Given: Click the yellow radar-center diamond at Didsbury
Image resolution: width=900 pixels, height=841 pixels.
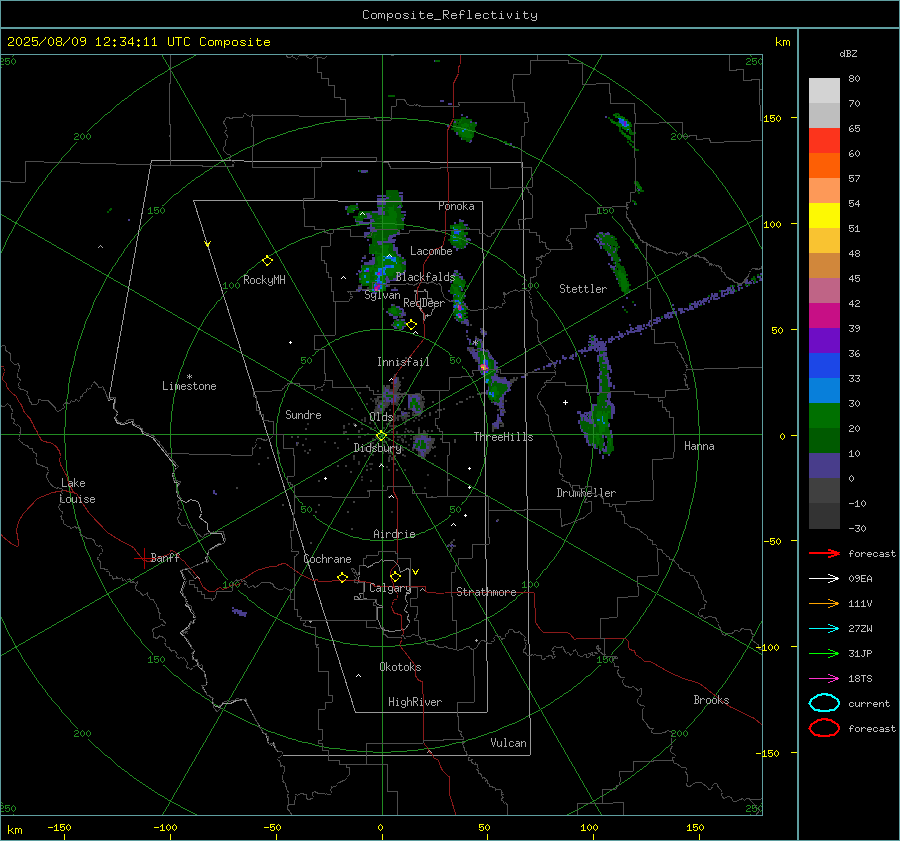Looking at the screenshot, I should tap(381, 436).
